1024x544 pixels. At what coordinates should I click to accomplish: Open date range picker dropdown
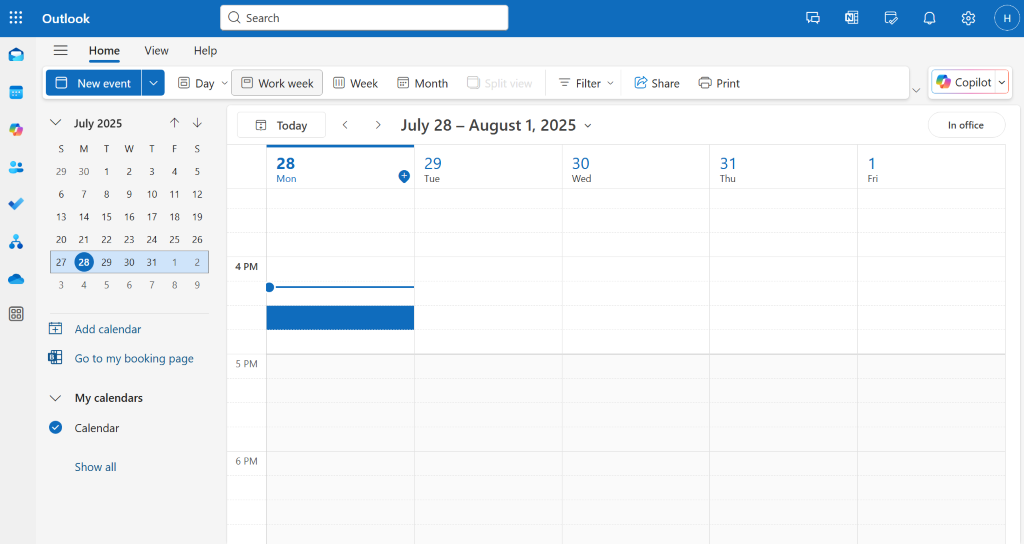(588, 125)
